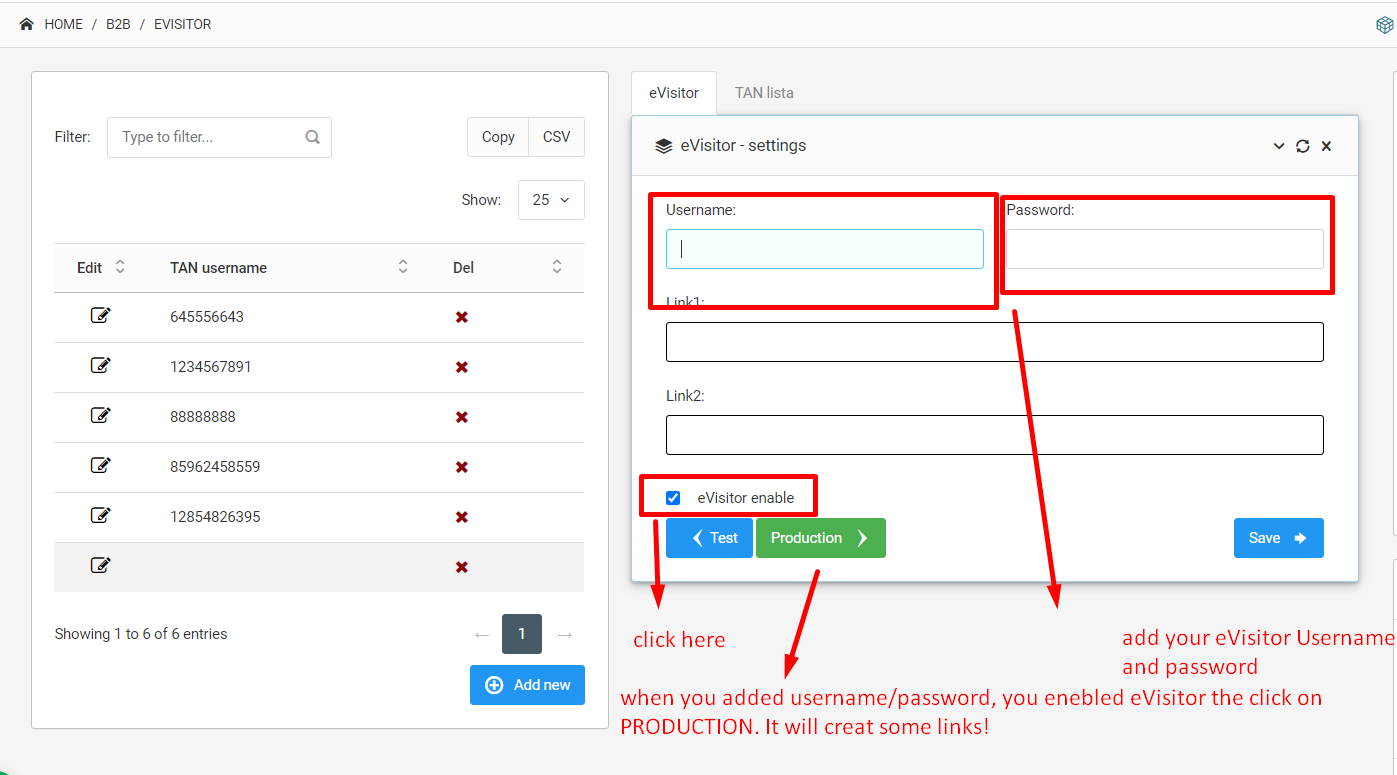
Task: Delete the row with TAN 645556643
Action: tap(462, 317)
